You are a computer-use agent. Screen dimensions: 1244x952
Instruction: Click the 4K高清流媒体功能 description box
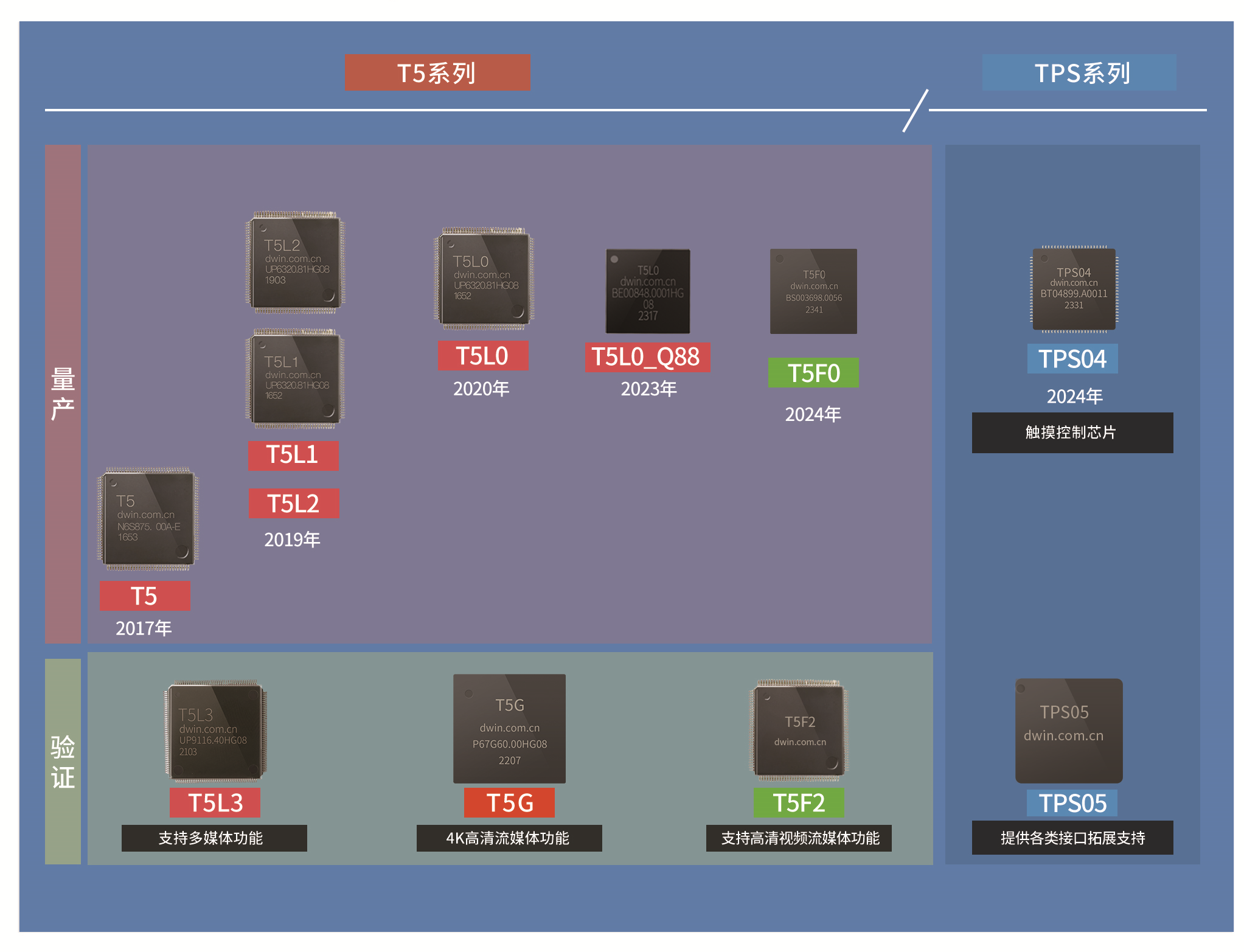coord(509,838)
